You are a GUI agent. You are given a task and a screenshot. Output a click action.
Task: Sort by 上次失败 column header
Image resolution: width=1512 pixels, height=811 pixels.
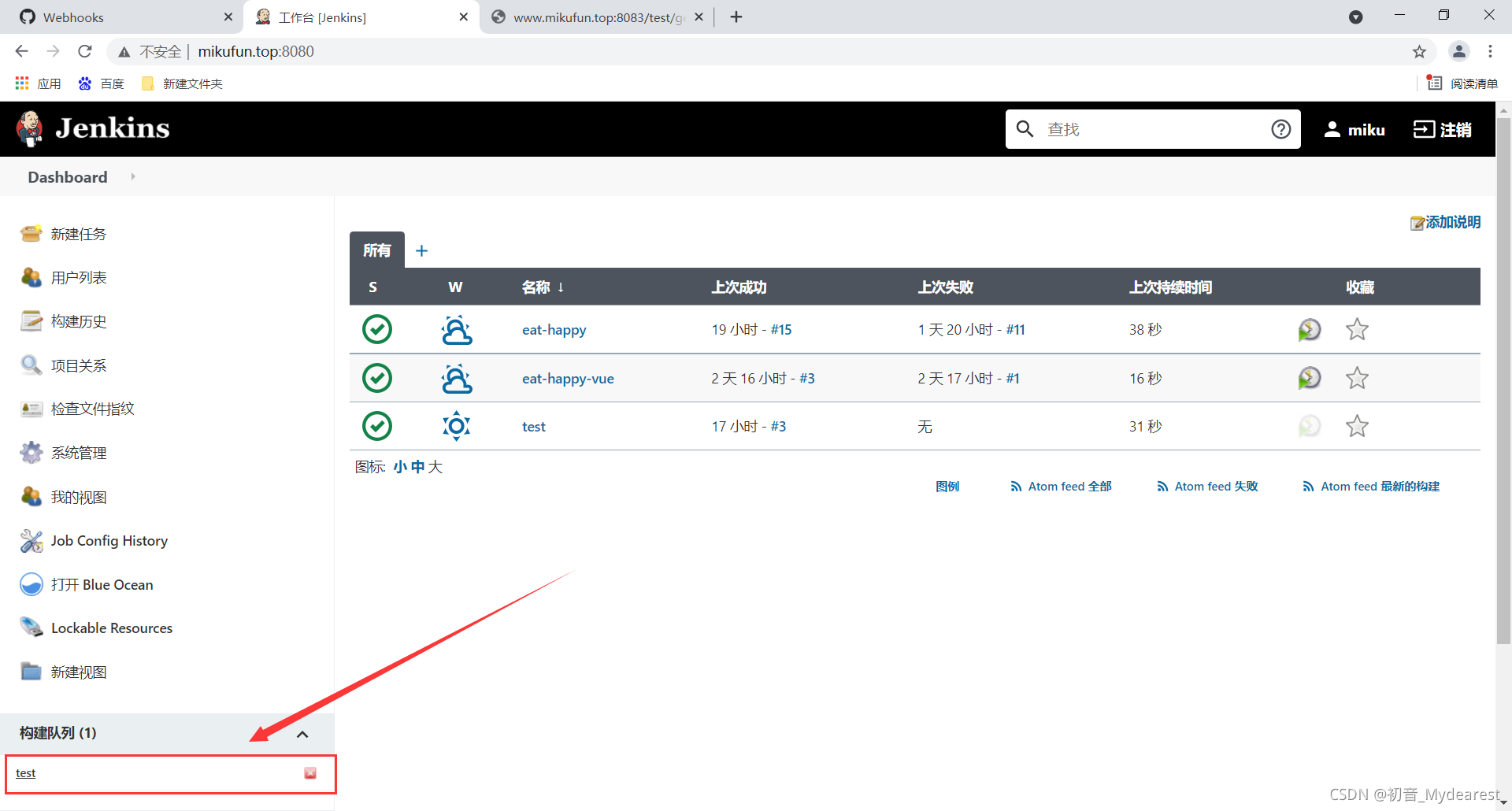click(x=945, y=287)
